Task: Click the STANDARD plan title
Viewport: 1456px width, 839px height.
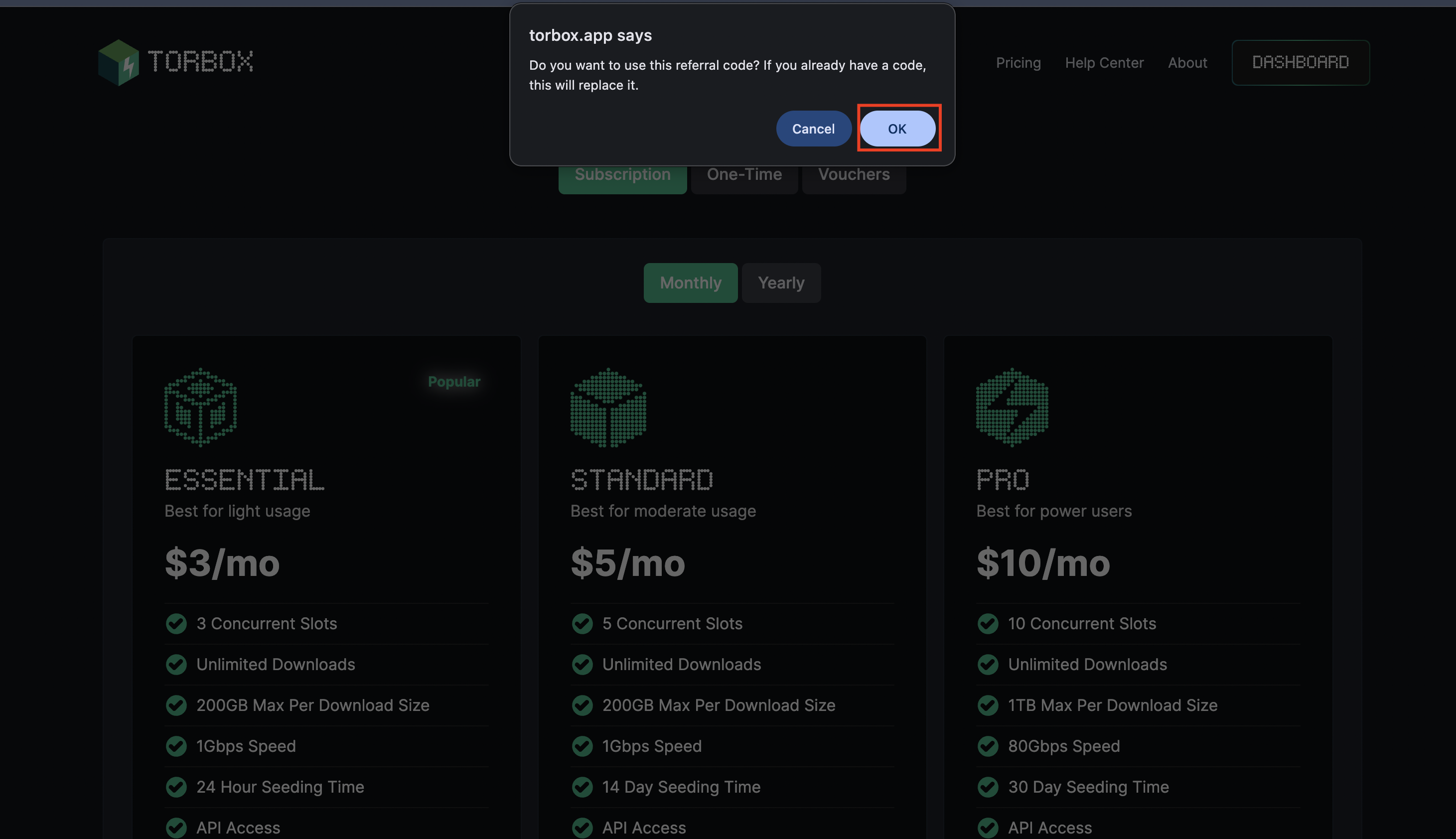Action: pyautogui.click(x=641, y=480)
